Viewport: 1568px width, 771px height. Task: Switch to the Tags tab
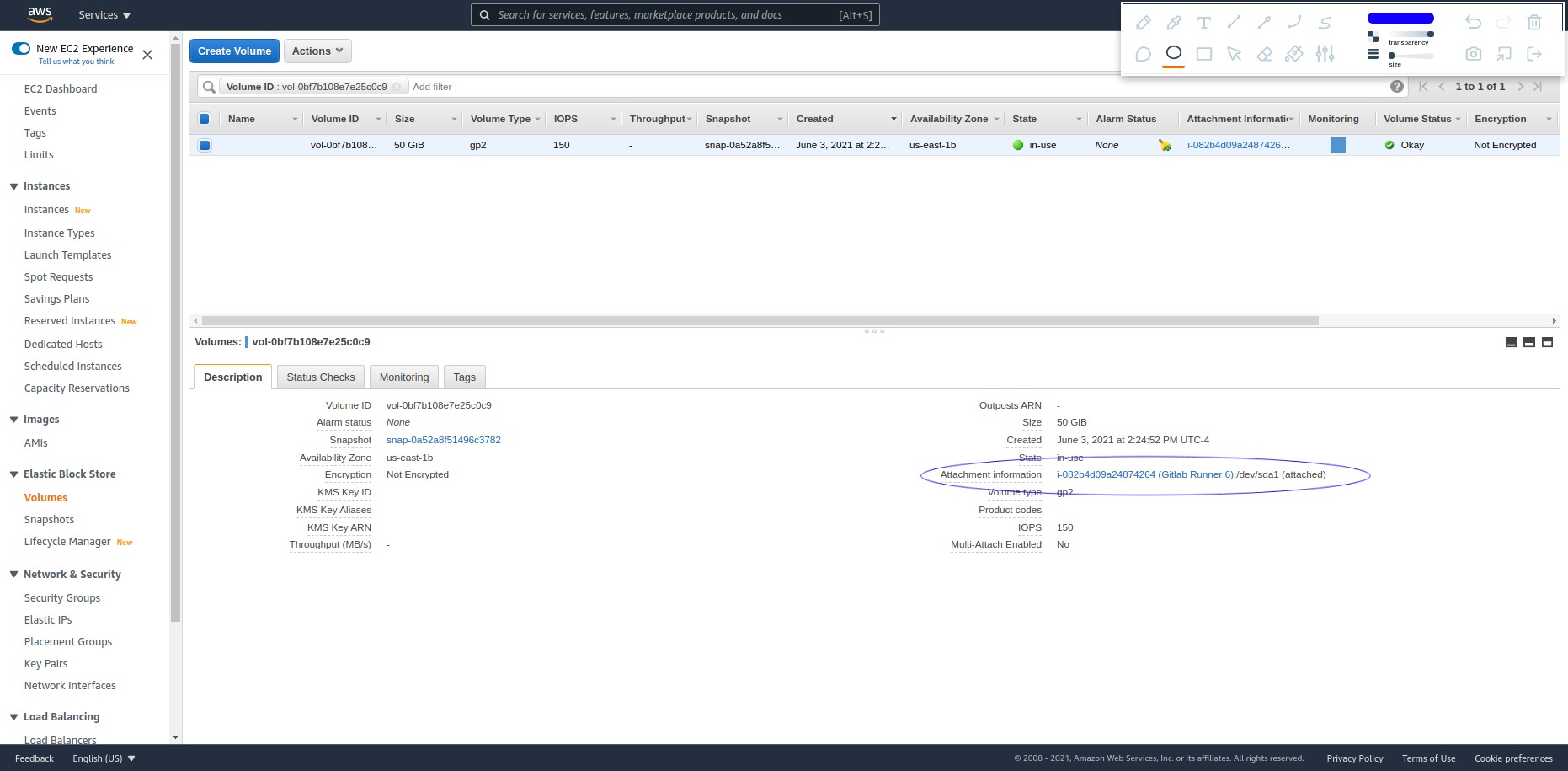click(465, 377)
